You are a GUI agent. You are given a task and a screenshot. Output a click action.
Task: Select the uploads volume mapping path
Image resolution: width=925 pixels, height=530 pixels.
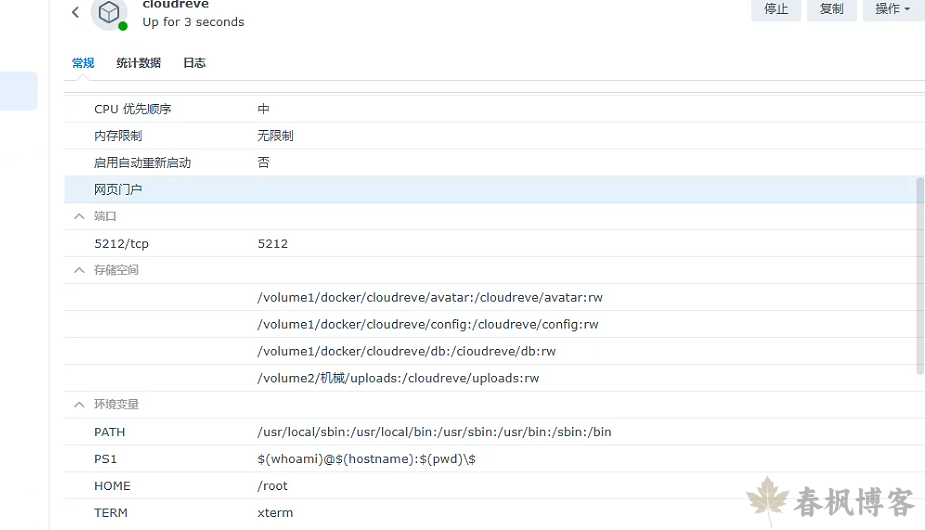(398, 378)
